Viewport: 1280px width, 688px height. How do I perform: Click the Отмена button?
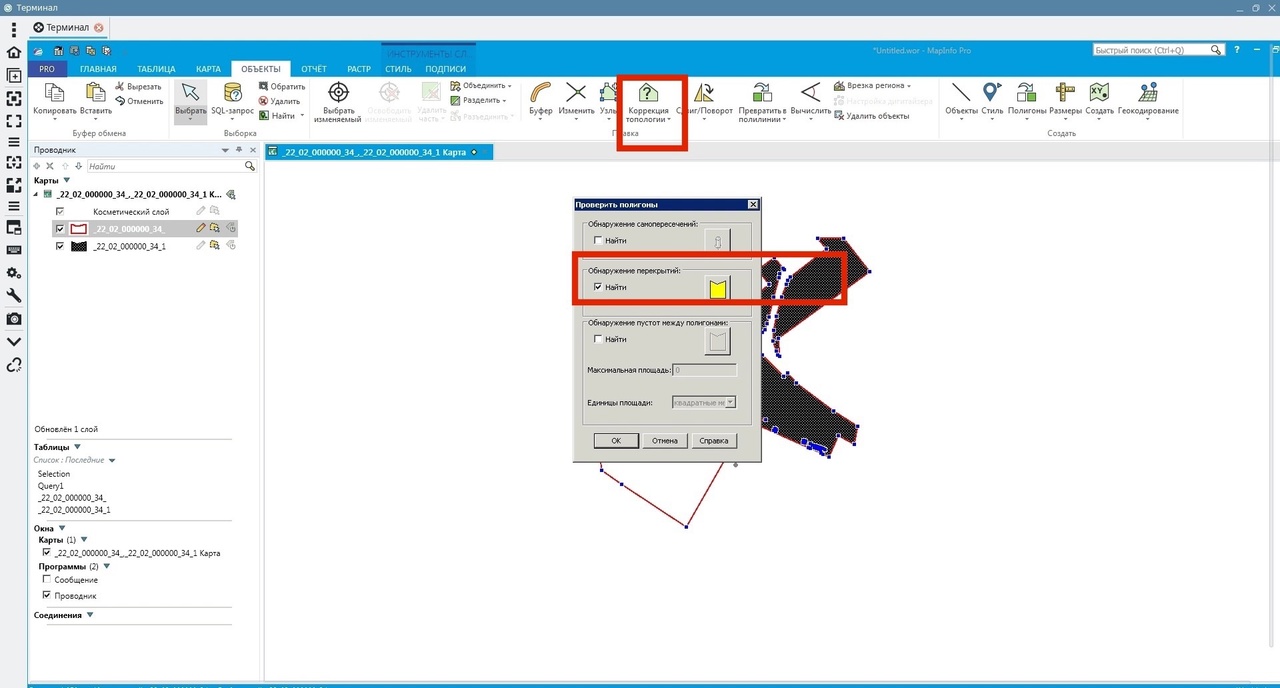click(665, 440)
